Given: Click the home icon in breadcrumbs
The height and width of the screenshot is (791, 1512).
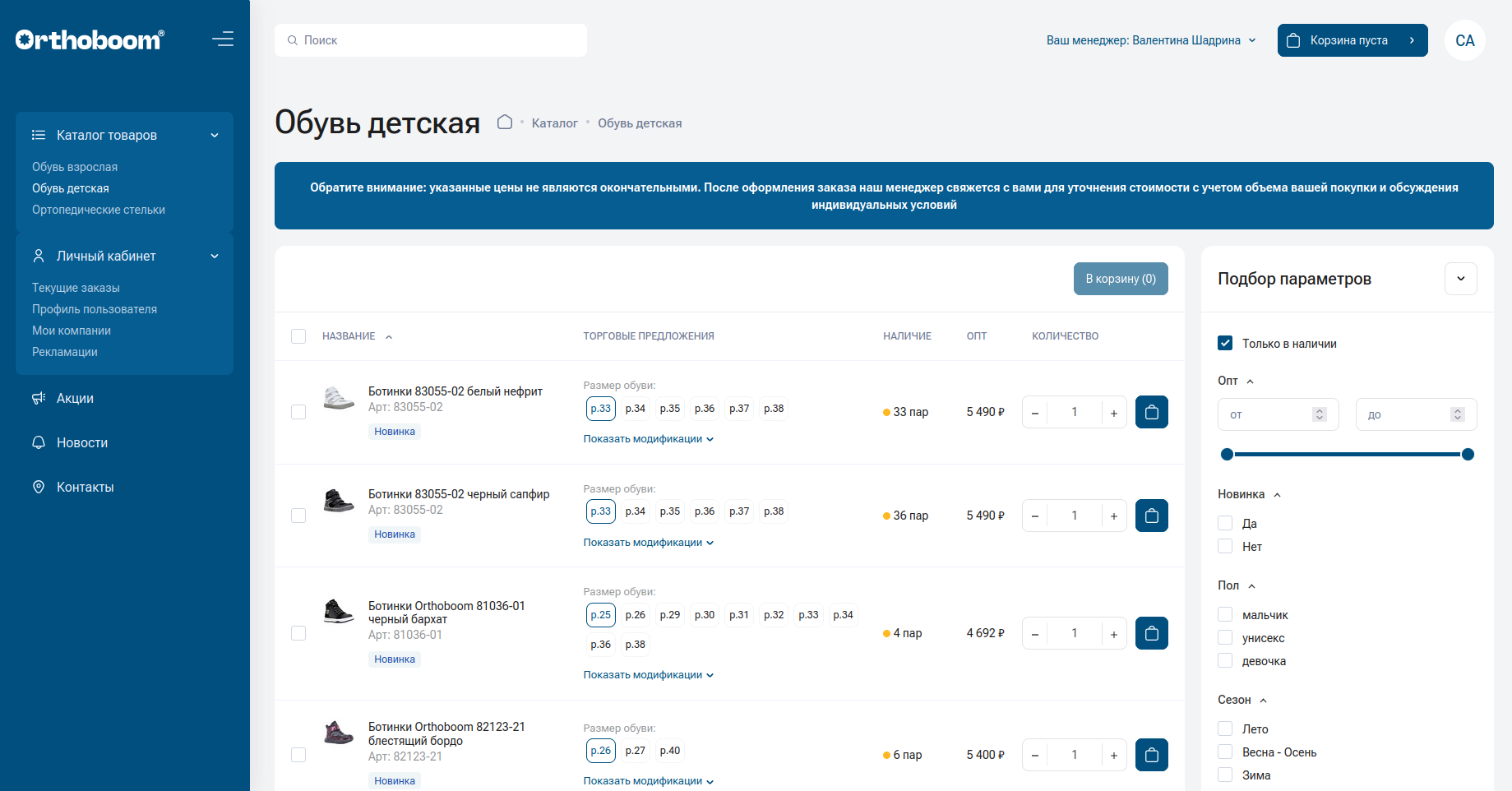Looking at the screenshot, I should 505,123.
